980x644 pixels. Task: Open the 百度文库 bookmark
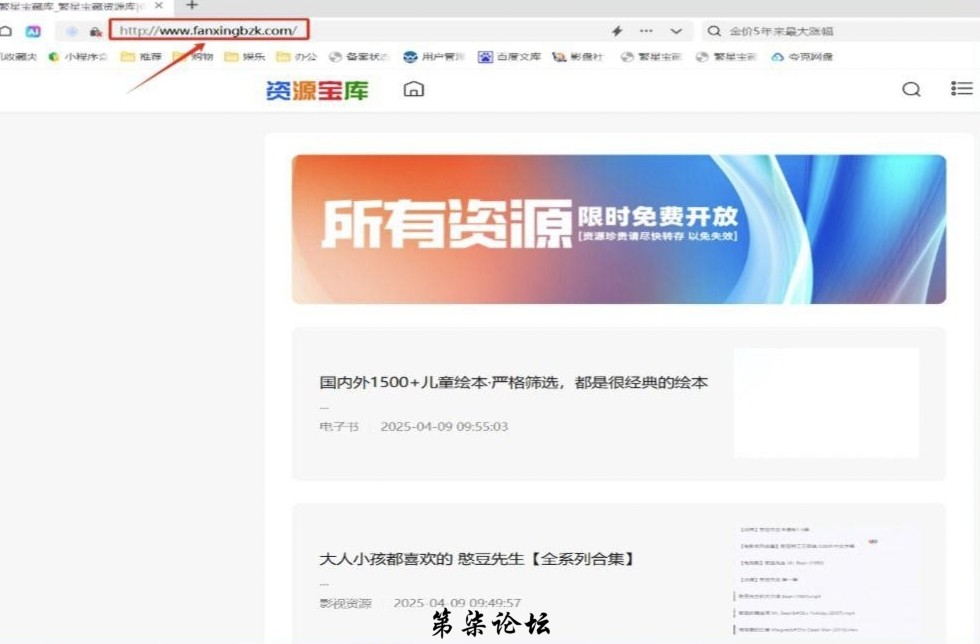pos(510,57)
